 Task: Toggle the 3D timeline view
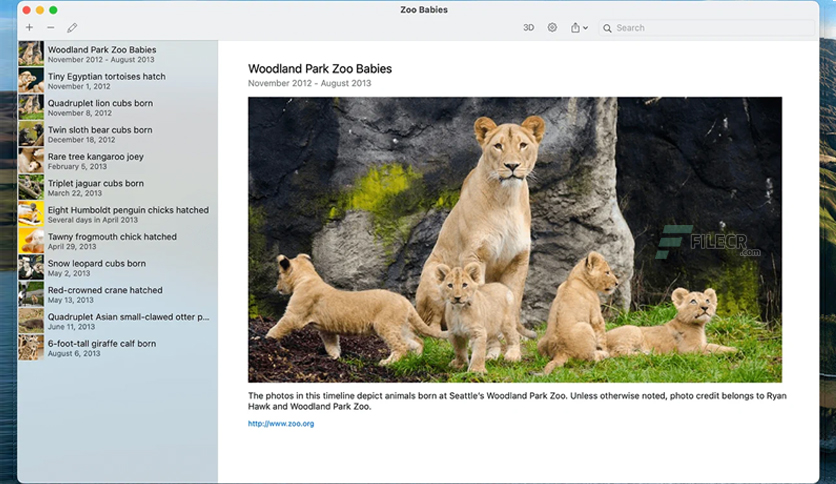tap(528, 28)
